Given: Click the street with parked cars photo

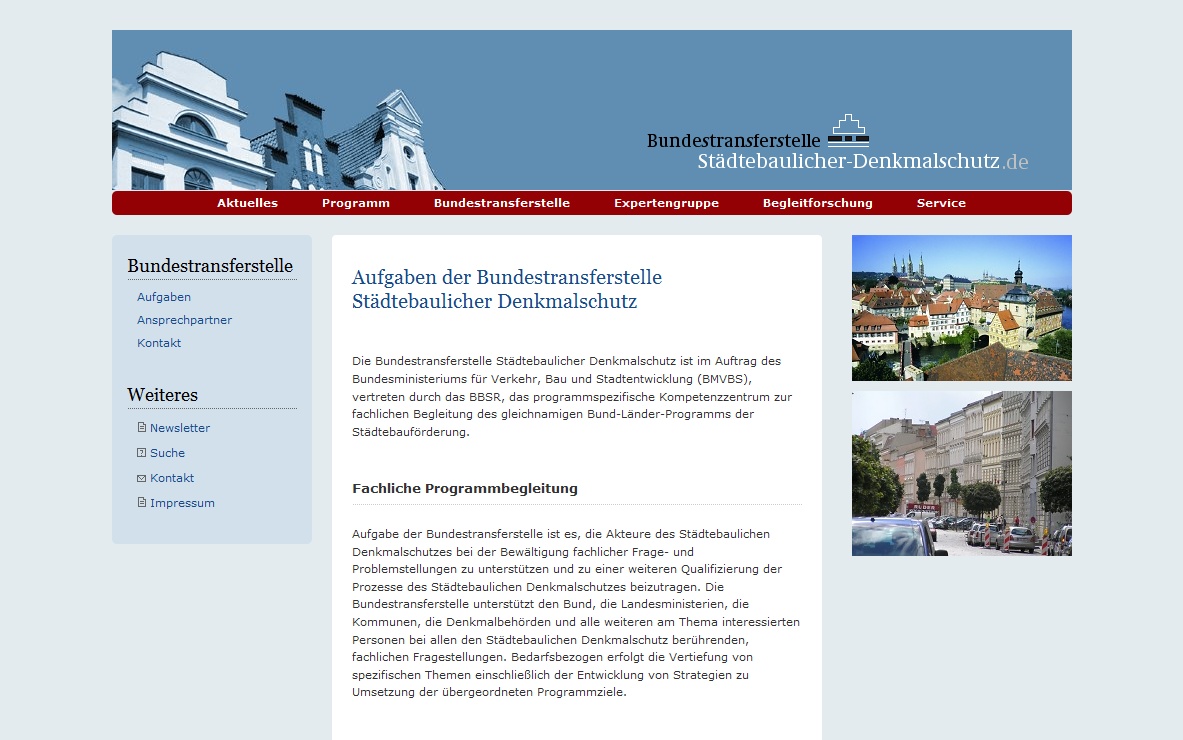Looking at the screenshot, I should pos(961,473).
